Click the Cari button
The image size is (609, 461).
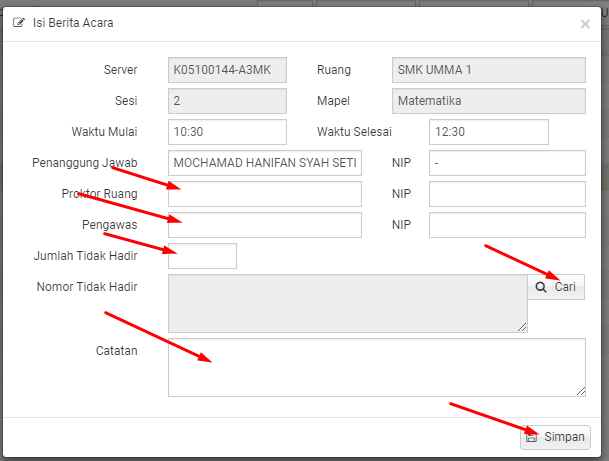[556, 287]
